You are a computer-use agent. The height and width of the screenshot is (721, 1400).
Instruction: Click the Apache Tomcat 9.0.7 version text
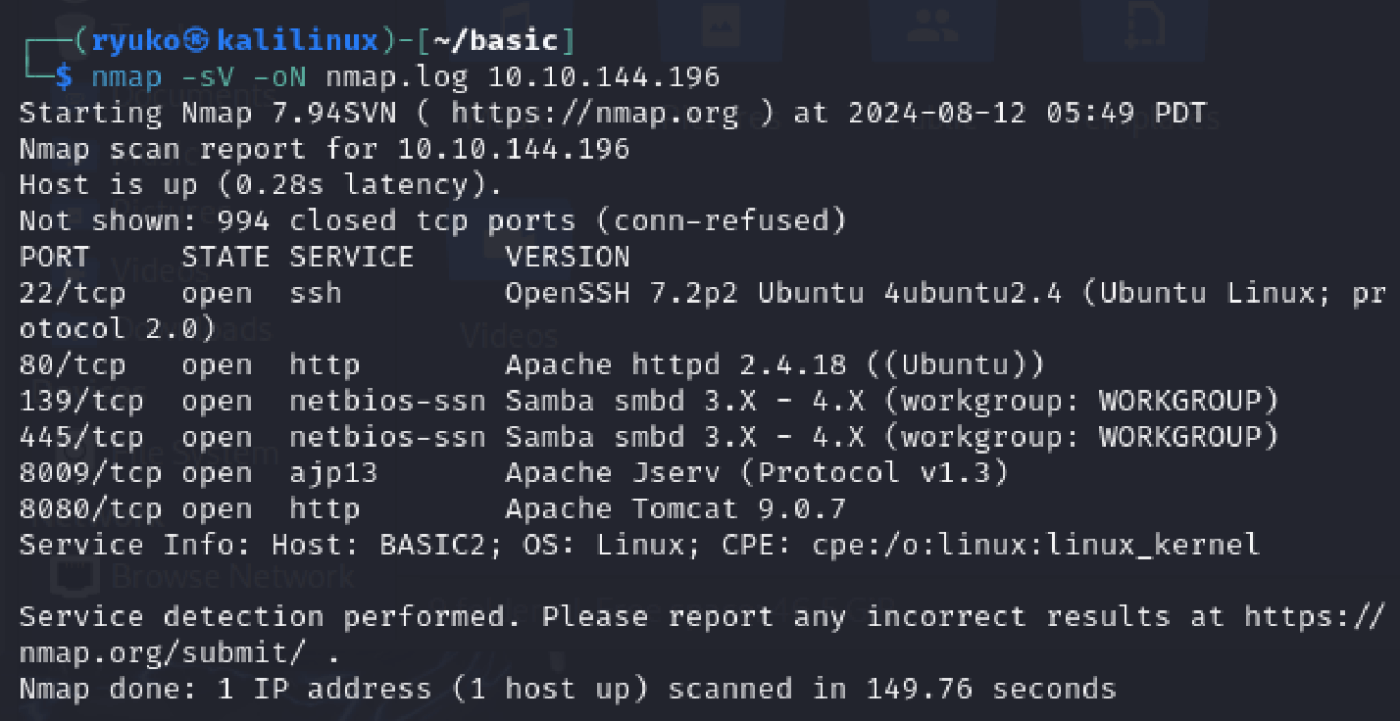[676, 509]
